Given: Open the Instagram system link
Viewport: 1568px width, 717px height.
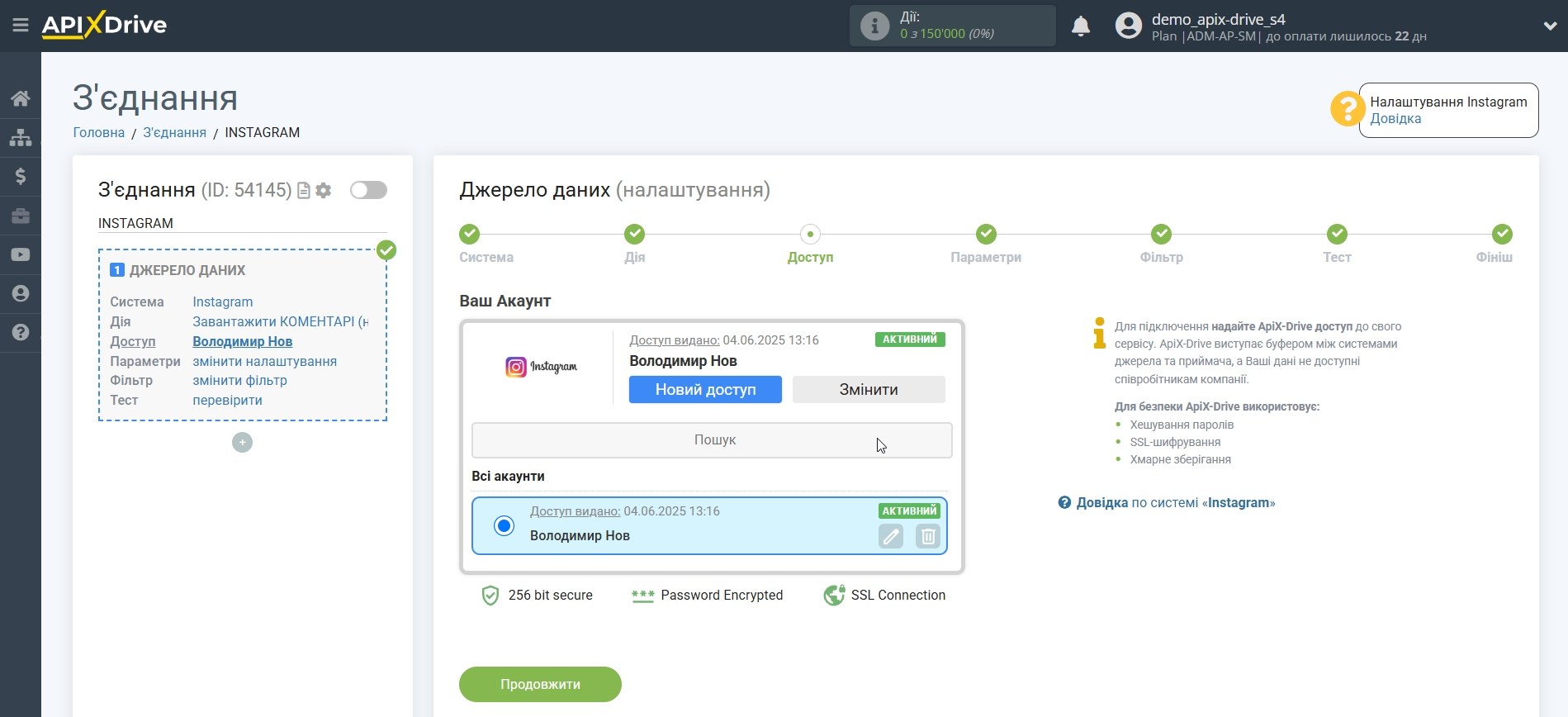Looking at the screenshot, I should coord(222,302).
